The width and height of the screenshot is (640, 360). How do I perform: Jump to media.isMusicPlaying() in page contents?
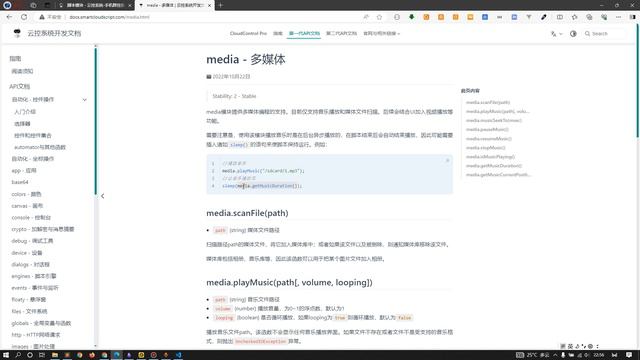[491, 157]
